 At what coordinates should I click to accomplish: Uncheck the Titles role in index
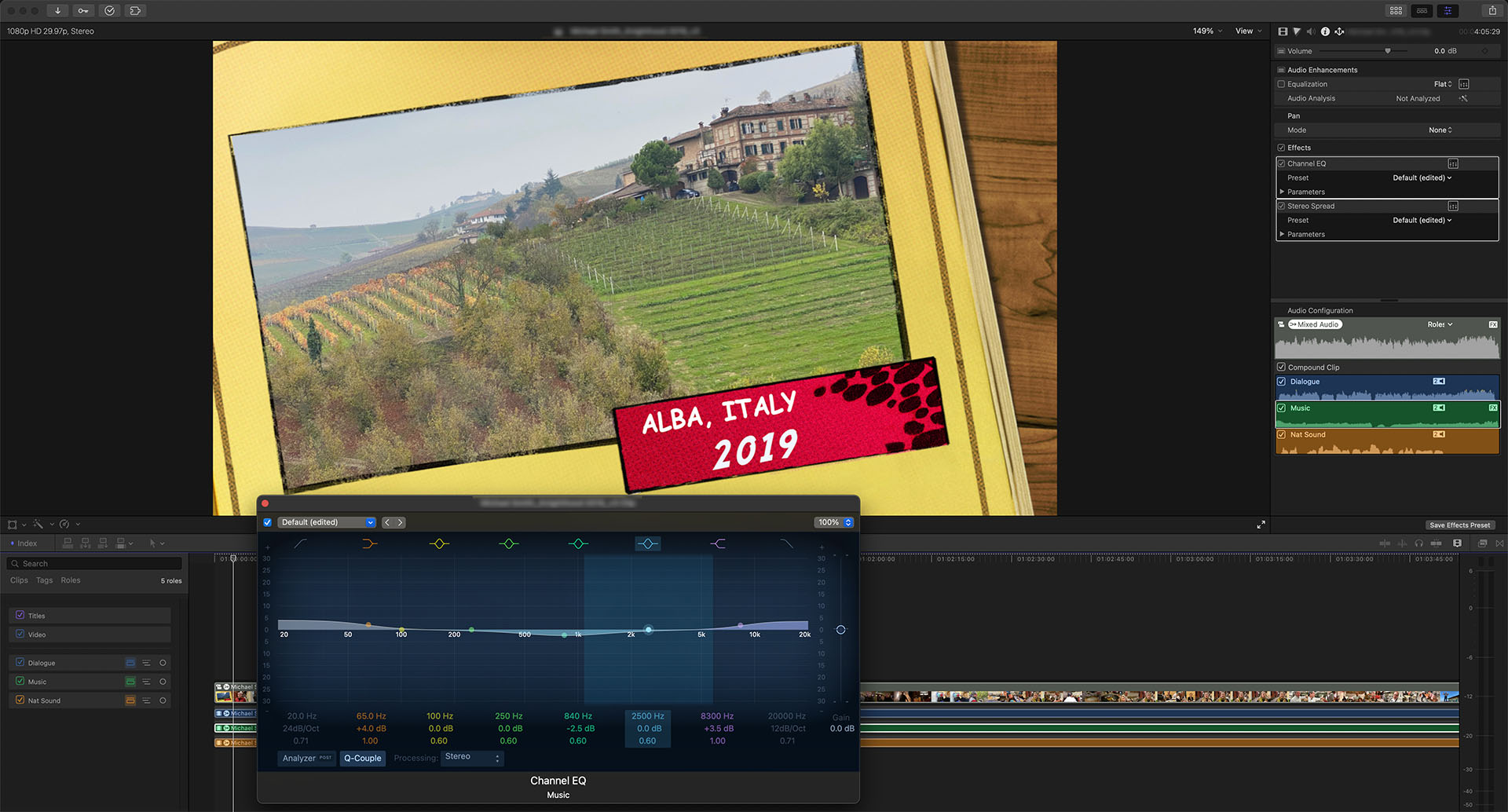pyautogui.click(x=20, y=615)
